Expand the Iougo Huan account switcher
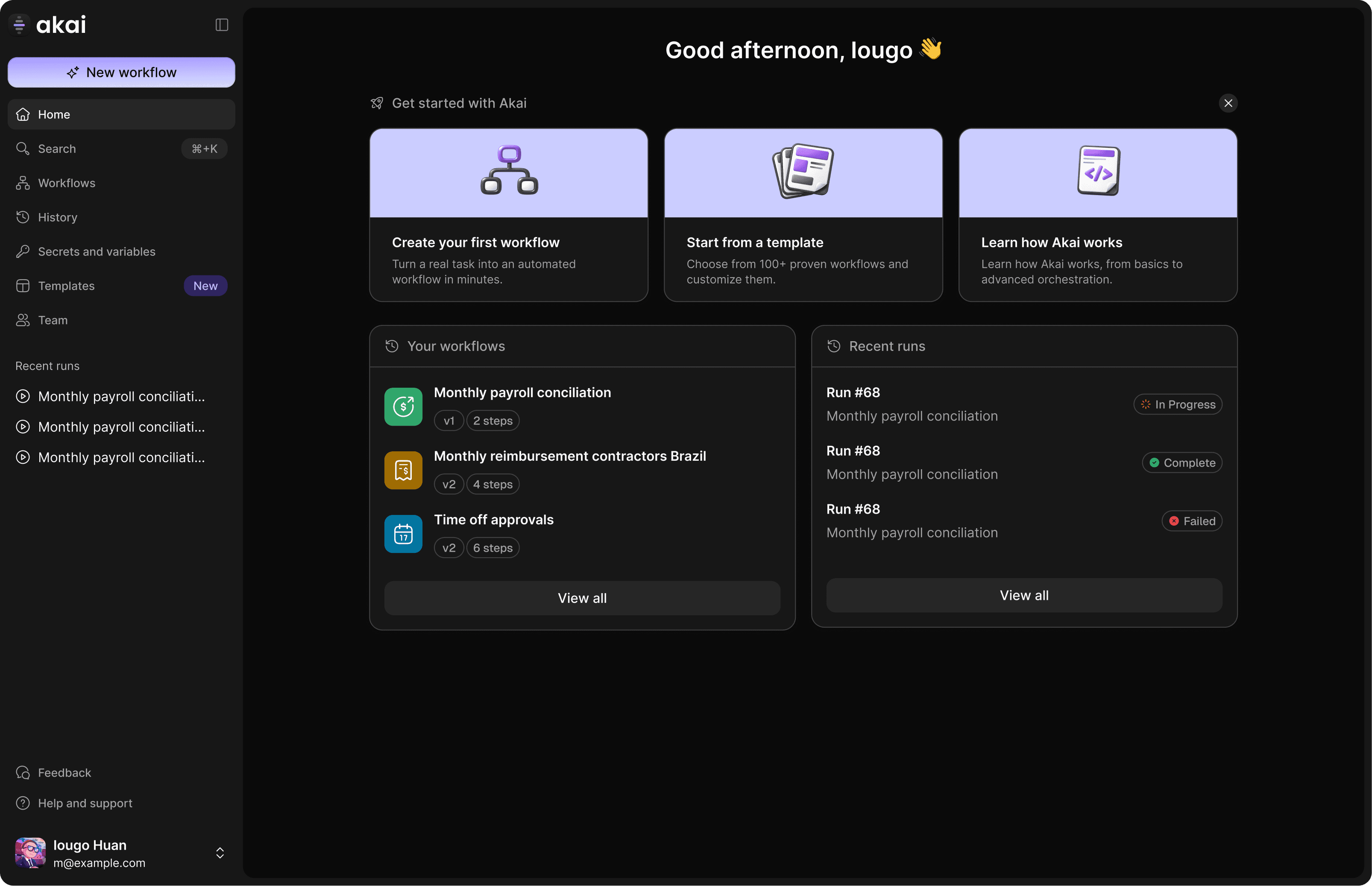1372x886 pixels. coord(220,853)
